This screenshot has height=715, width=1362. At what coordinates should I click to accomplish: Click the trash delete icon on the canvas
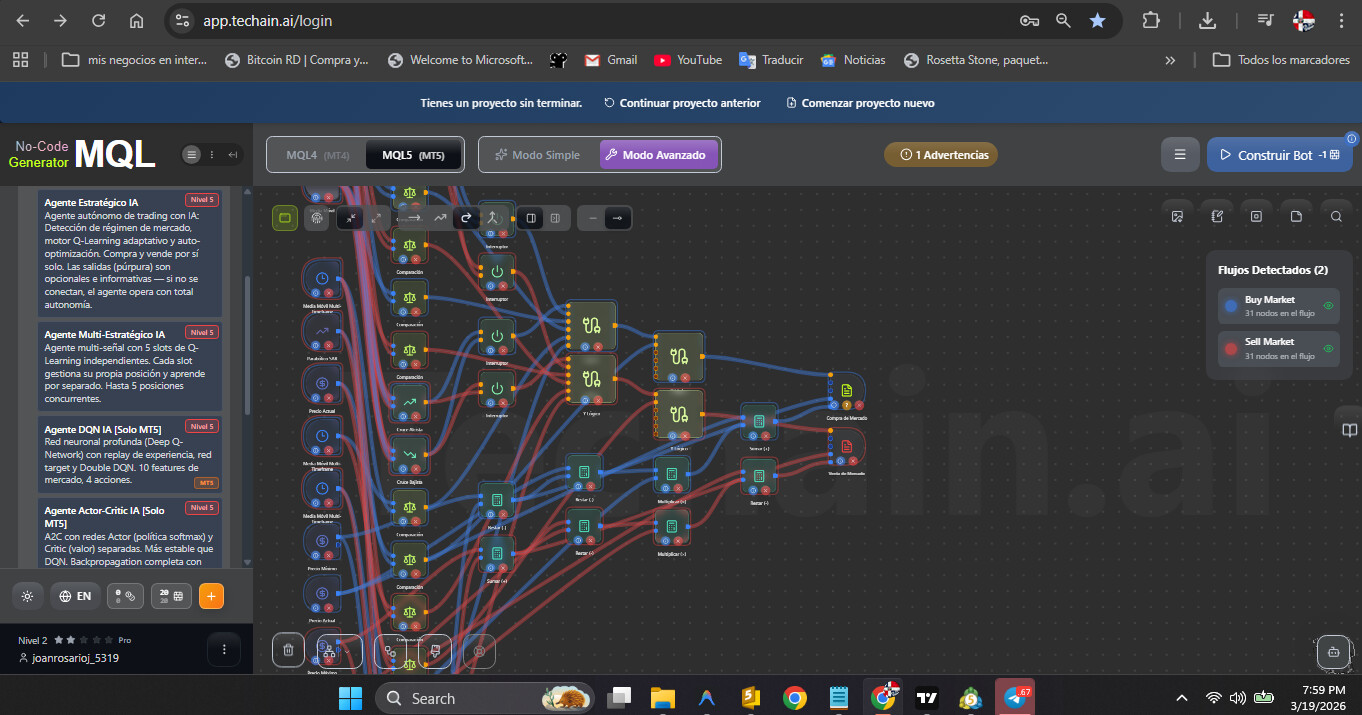[288, 650]
